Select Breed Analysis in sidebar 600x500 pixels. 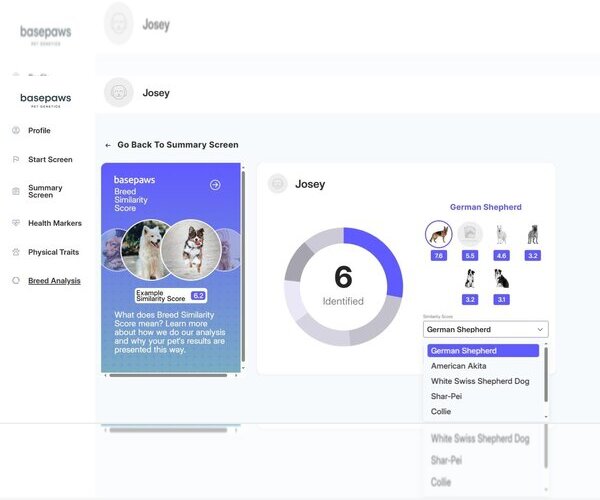tap(54, 281)
